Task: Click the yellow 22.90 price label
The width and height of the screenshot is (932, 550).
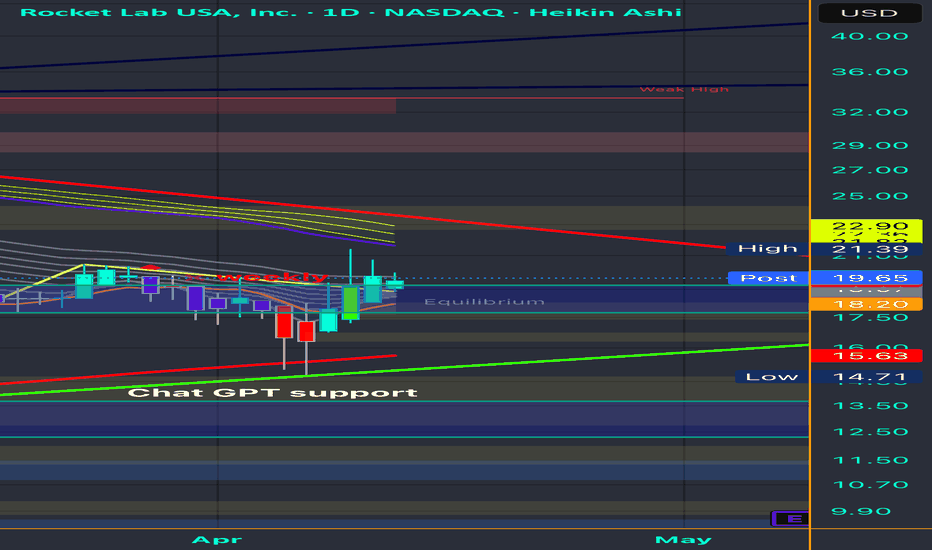Action: click(x=867, y=227)
